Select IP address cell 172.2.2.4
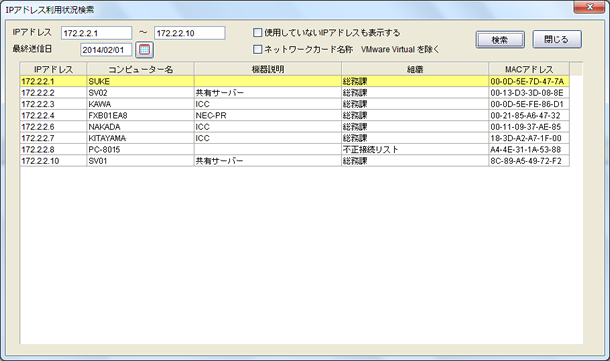Viewport: 610px width, 361px height. pos(53,115)
